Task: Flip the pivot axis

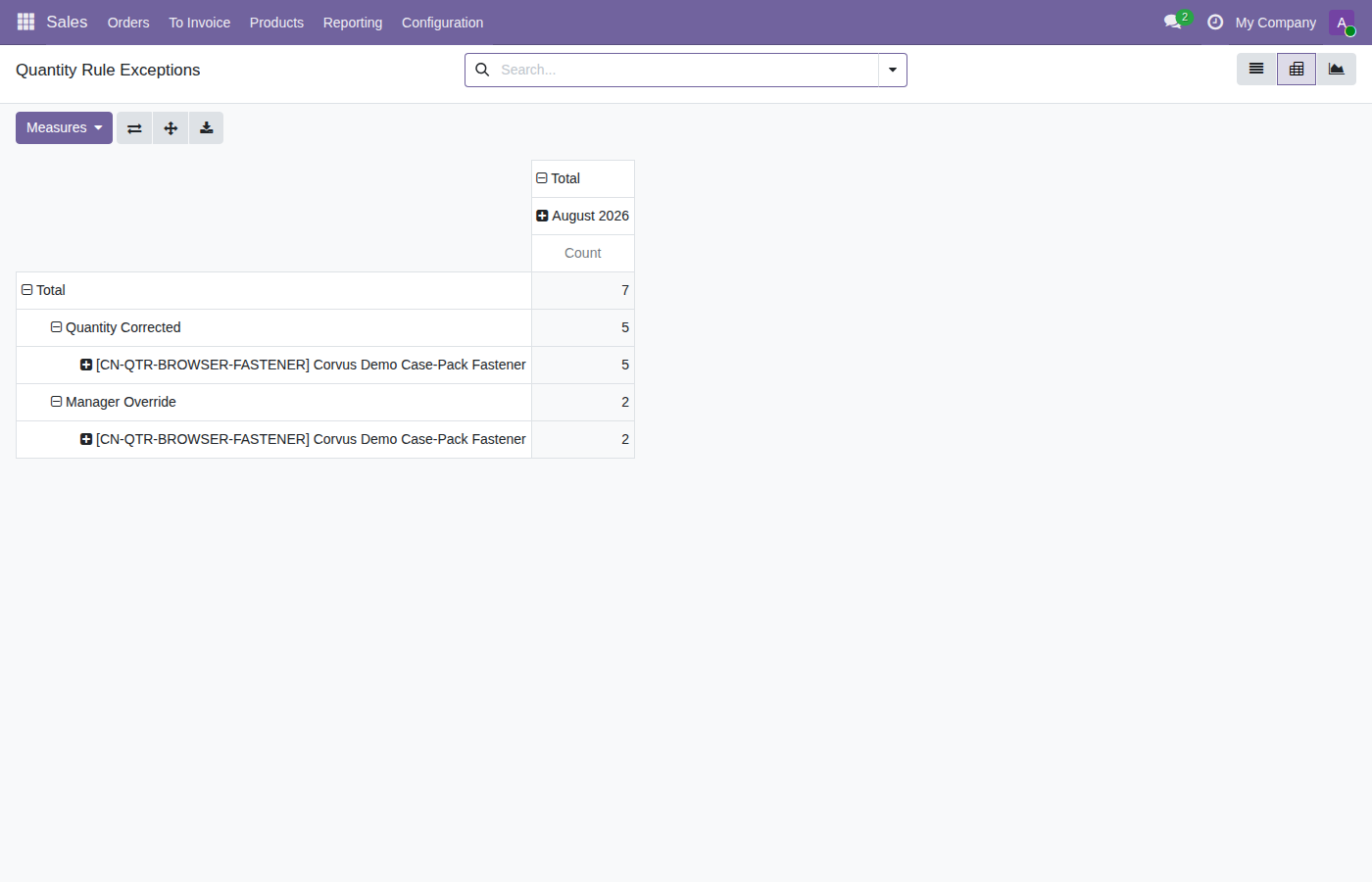Action: tap(134, 128)
